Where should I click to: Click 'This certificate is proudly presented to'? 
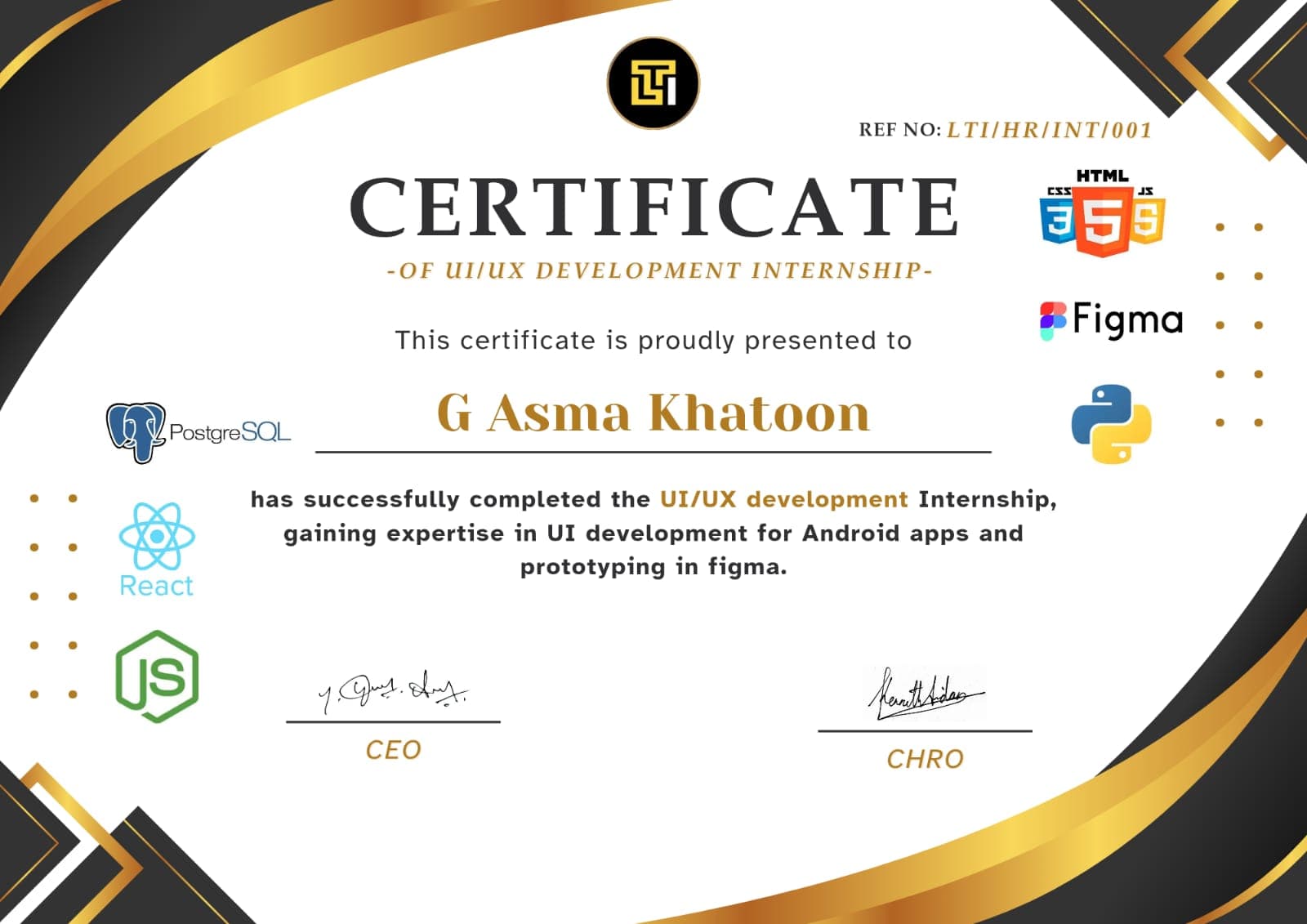[x=653, y=340]
